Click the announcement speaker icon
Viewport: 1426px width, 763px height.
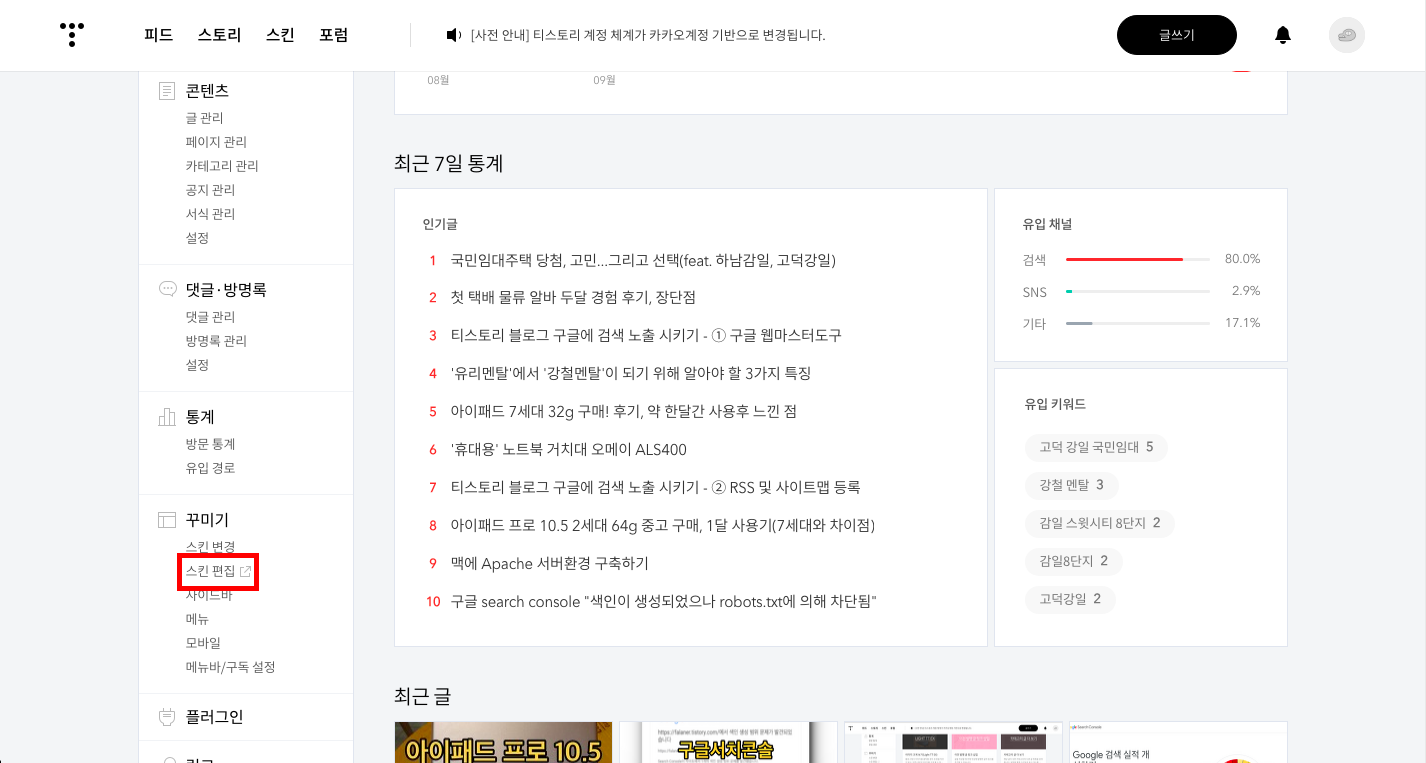click(x=453, y=34)
